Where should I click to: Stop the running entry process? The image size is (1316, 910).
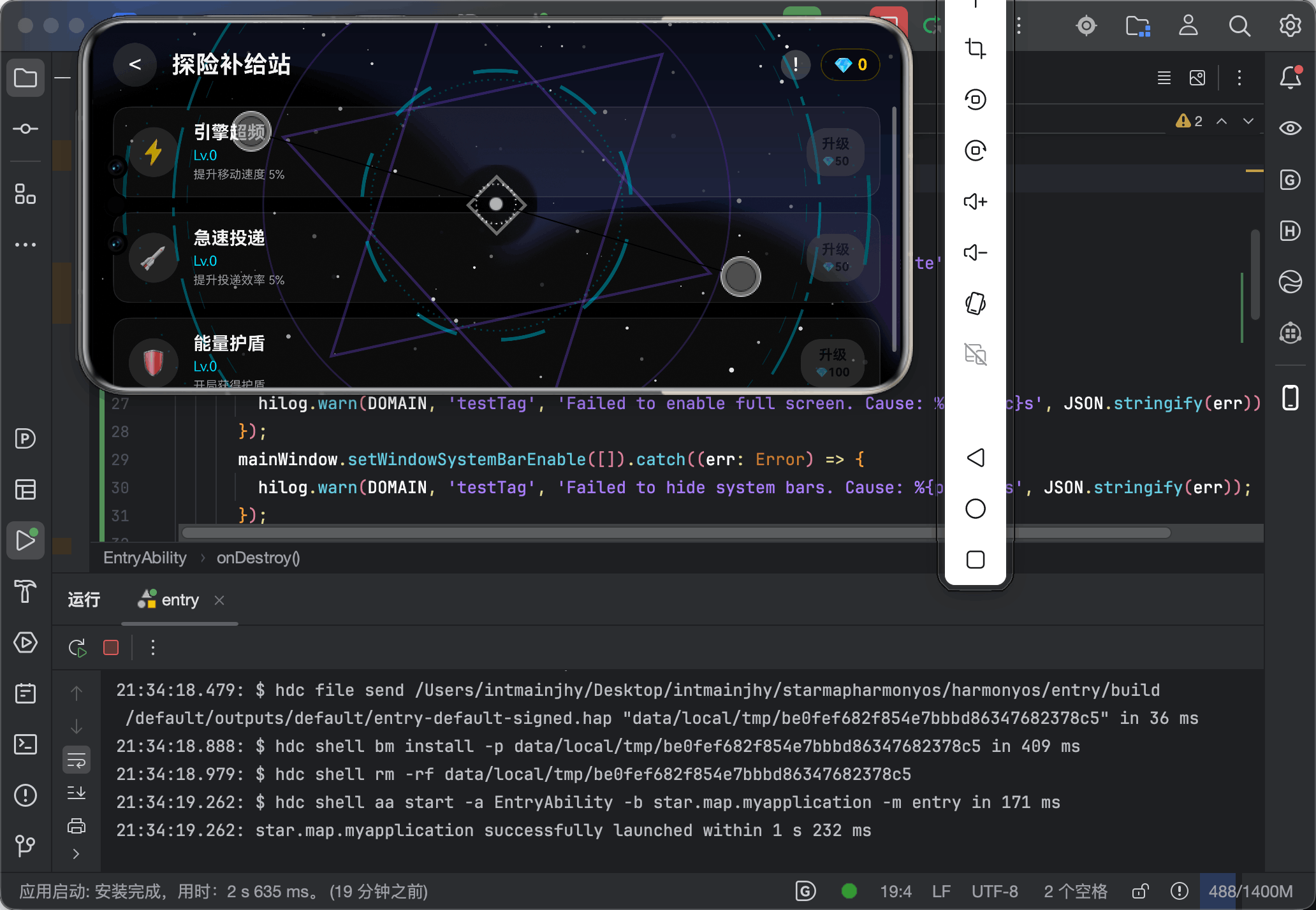click(111, 648)
